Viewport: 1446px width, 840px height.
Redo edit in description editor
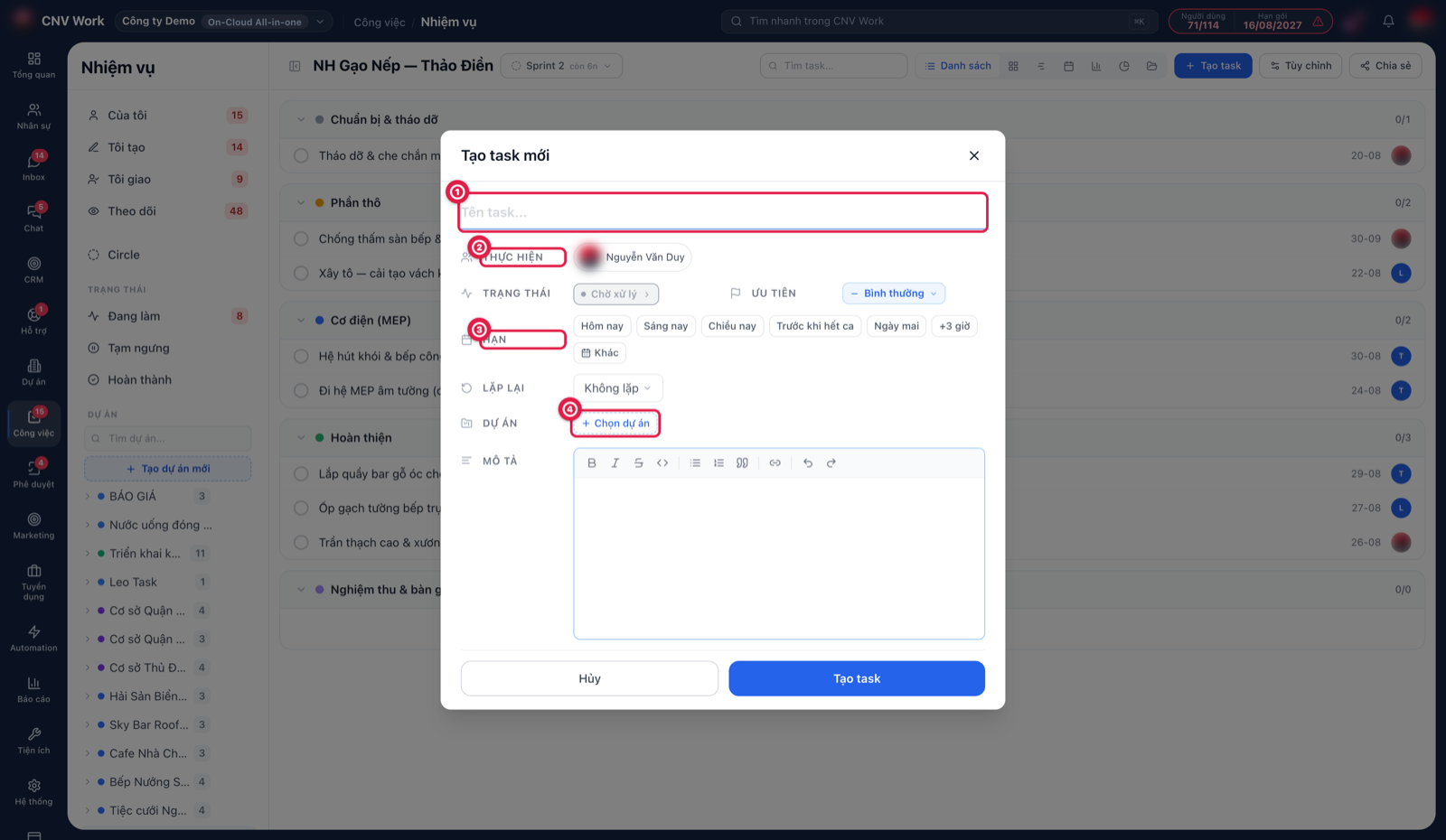pyautogui.click(x=831, y=462)
